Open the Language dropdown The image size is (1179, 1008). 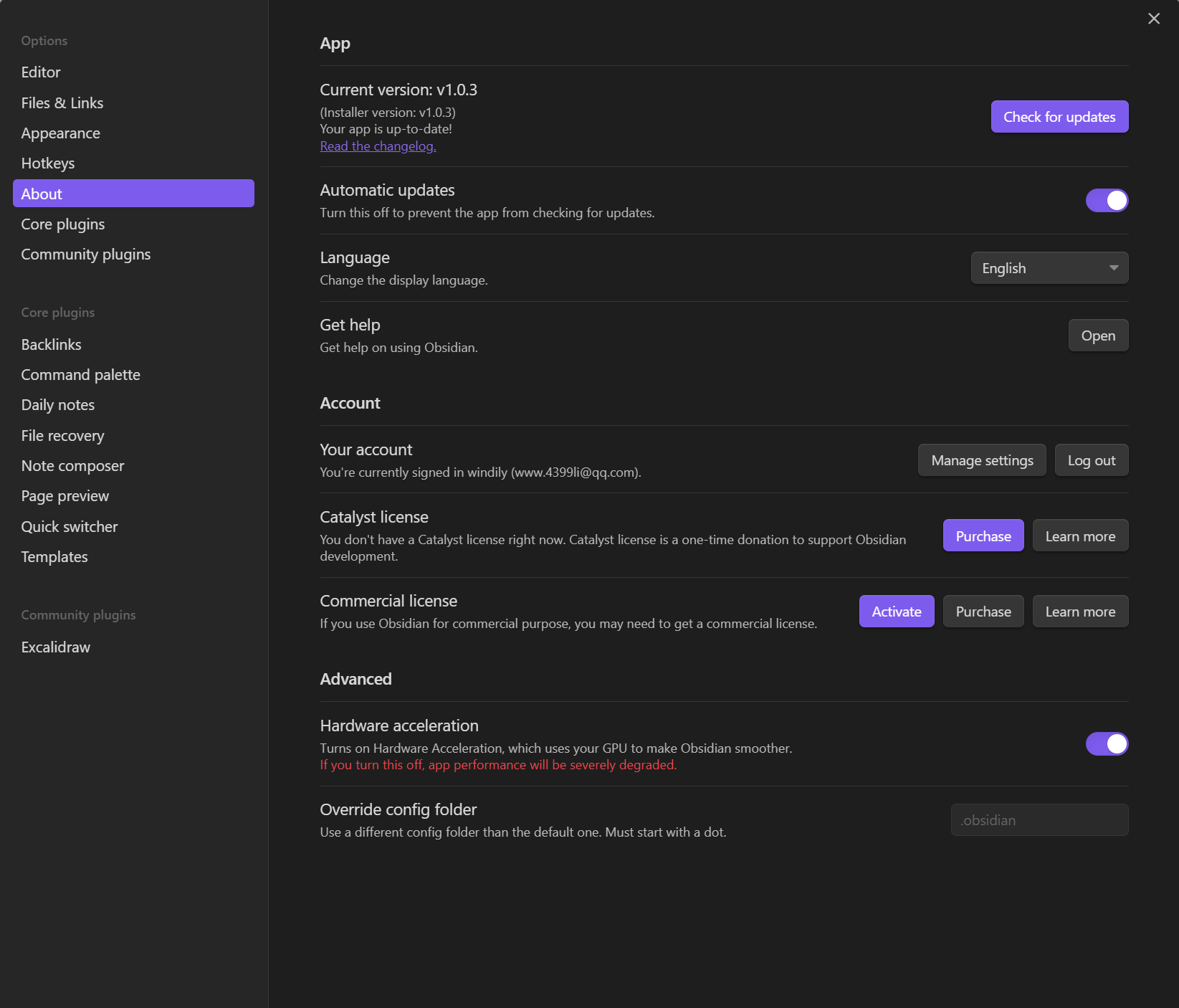[1049, 268]
